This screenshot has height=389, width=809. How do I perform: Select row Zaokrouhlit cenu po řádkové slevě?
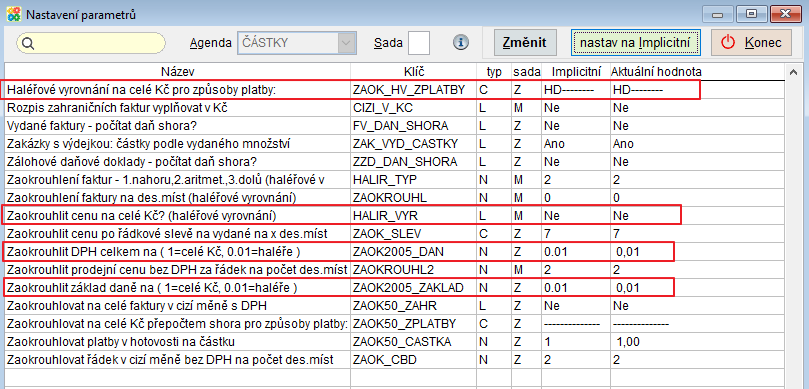click(x=394, y=234)
